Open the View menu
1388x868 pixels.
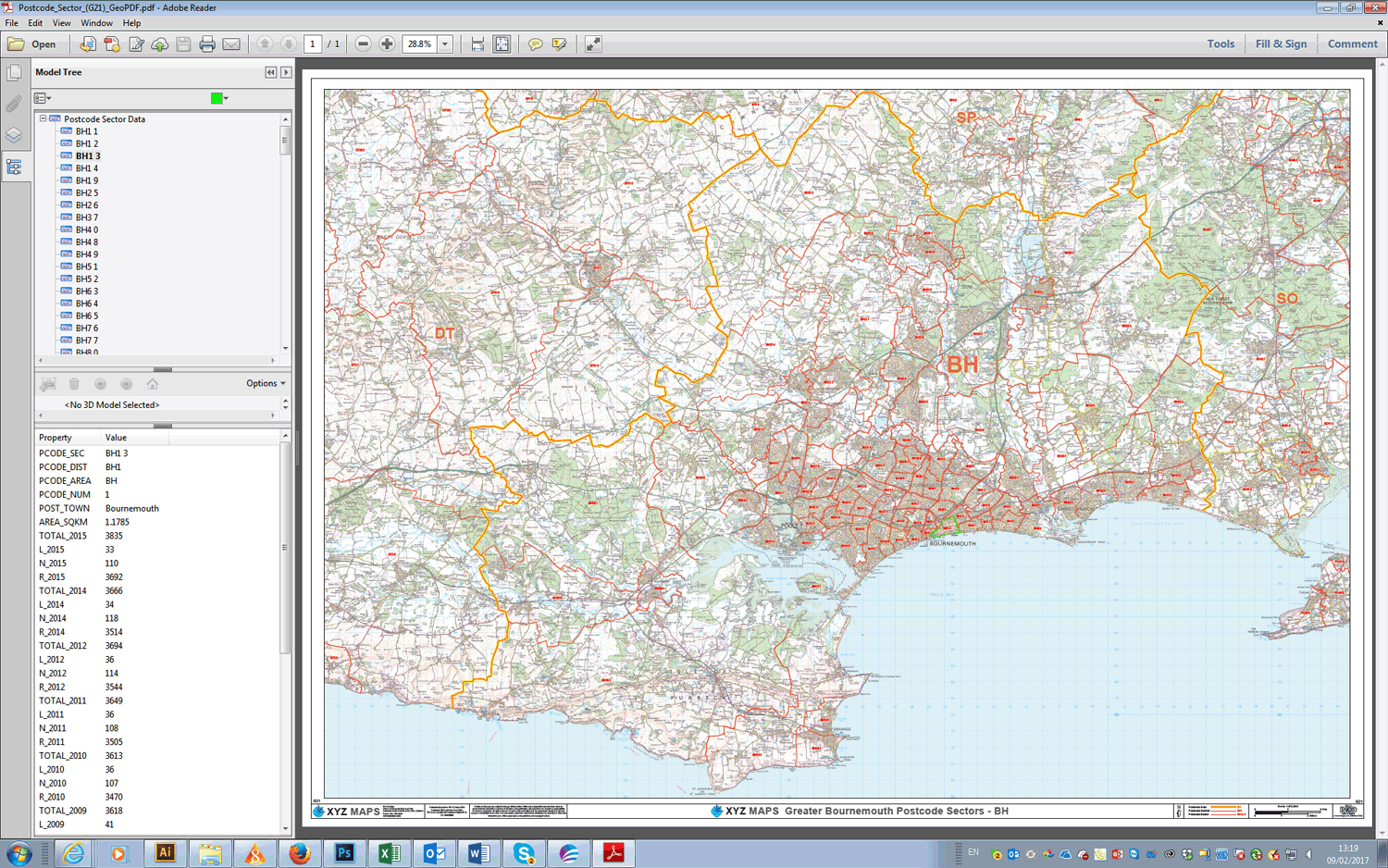click(61, 23)
